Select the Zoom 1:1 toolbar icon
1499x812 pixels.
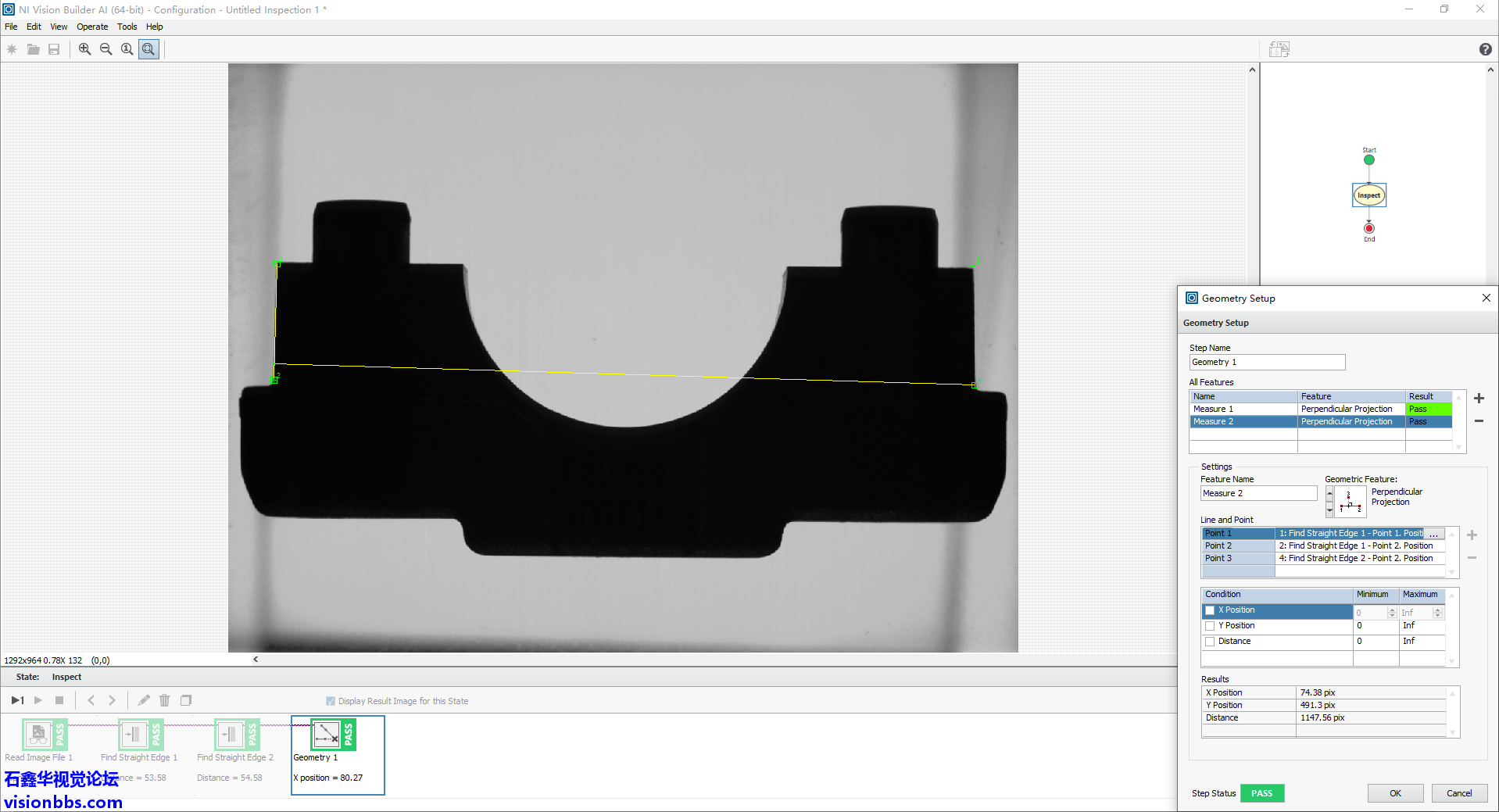(x=127, y=49)
